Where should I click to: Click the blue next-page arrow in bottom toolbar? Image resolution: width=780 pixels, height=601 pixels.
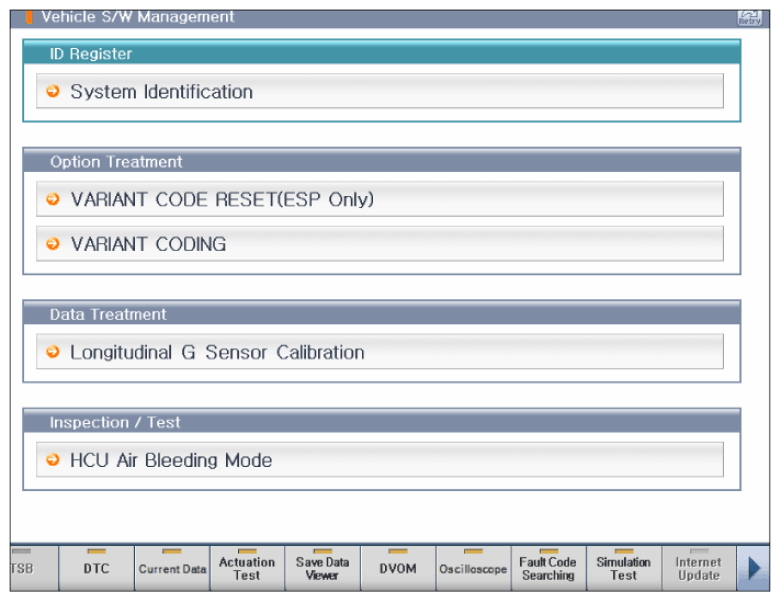point(754,568)
